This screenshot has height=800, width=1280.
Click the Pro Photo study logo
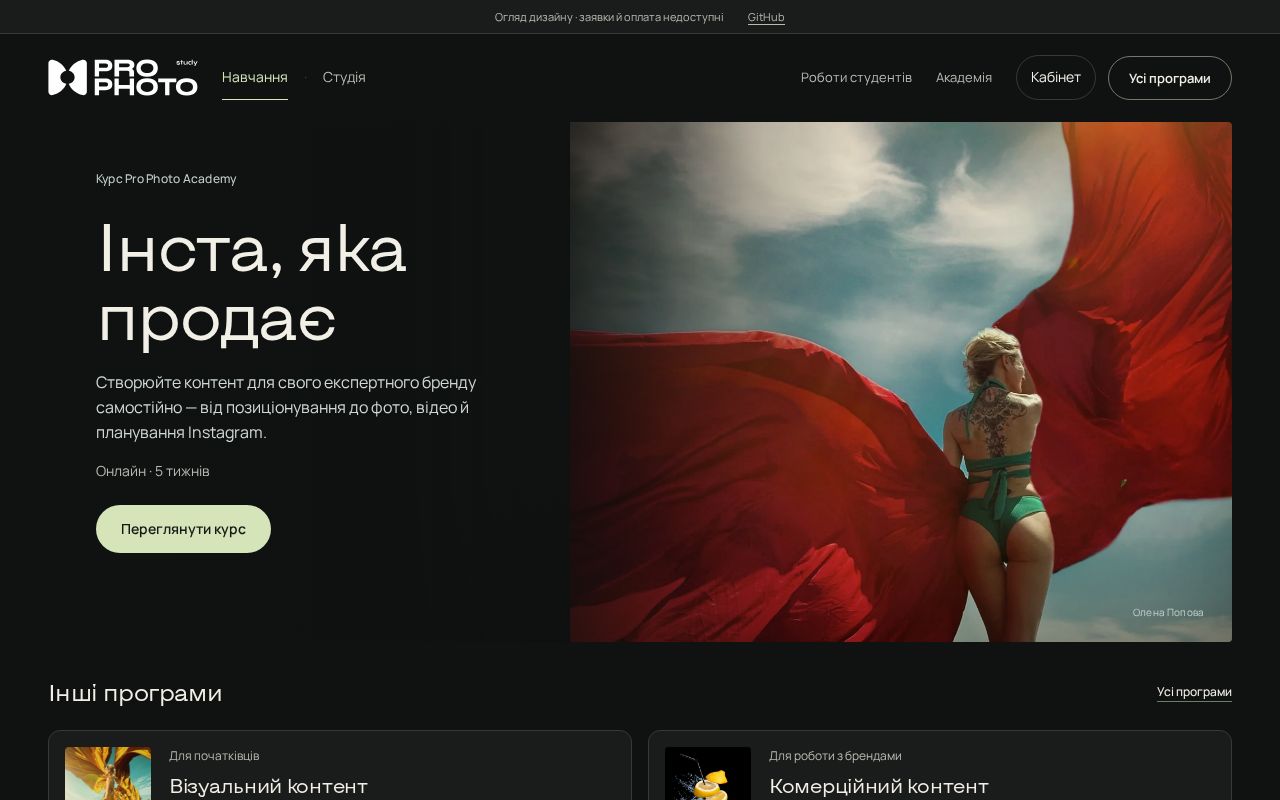tap(123, 77)
